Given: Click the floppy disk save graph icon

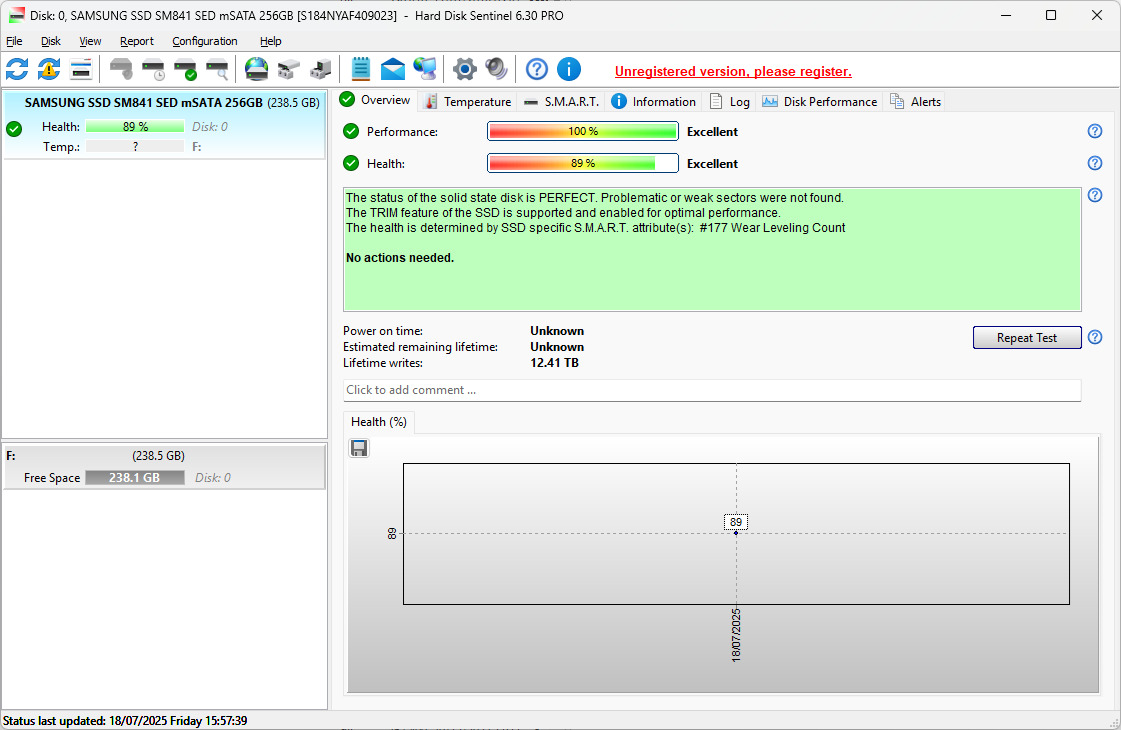Looking at the screenshot, I should pos(359,448).
